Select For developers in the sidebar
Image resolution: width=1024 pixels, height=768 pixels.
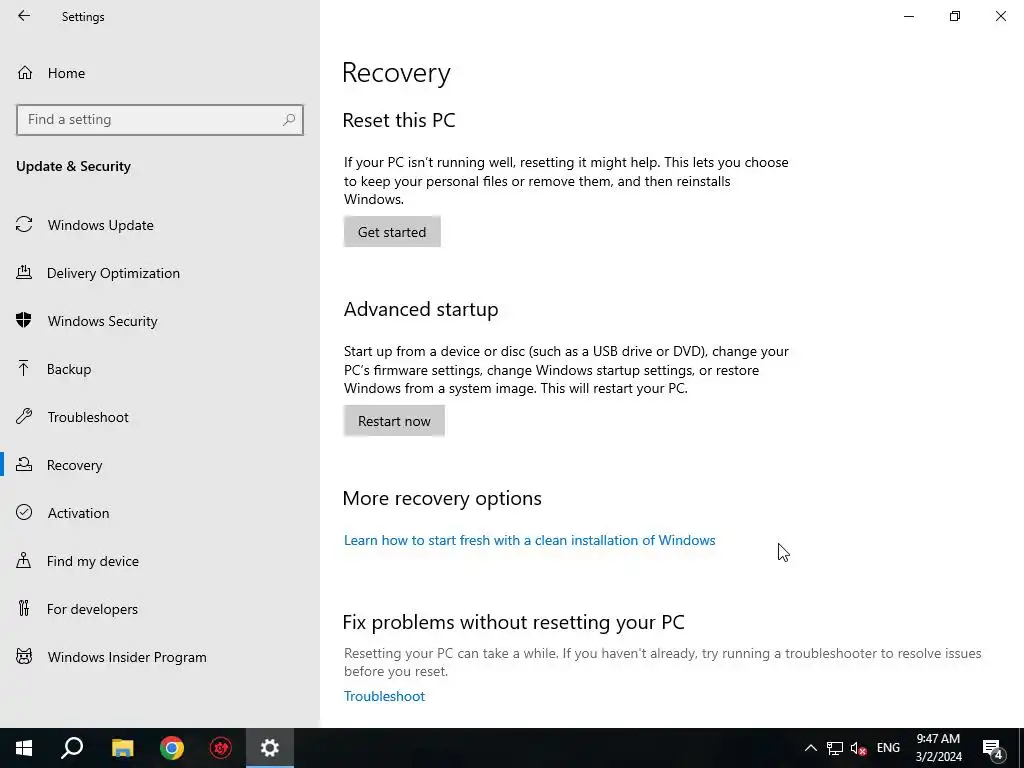coord(160,609)
